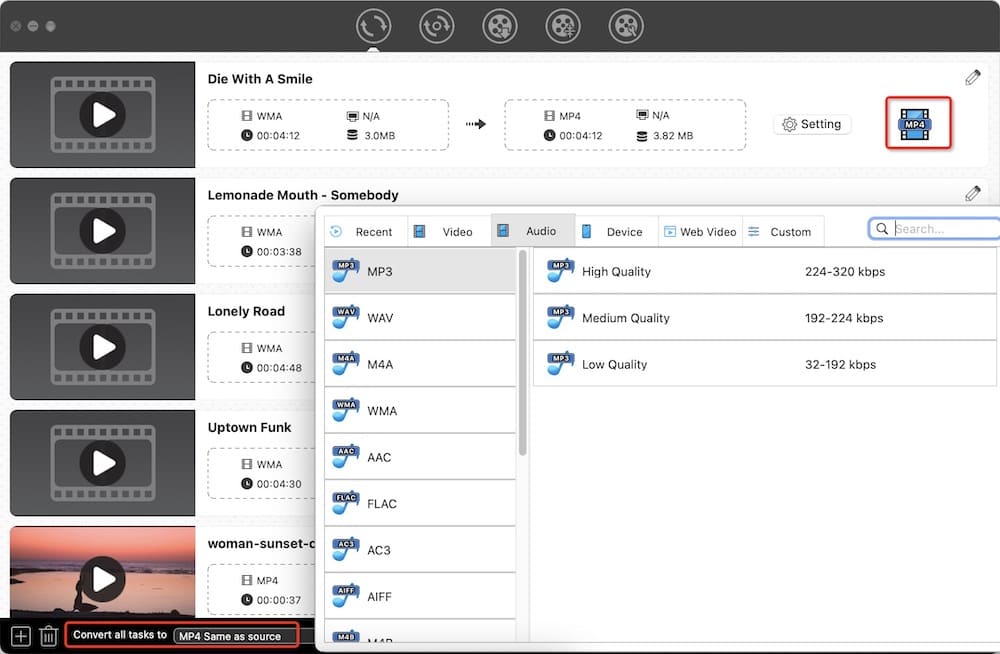
Task: Open the Convert all tasks to dropdown
Action: [236, 635]
